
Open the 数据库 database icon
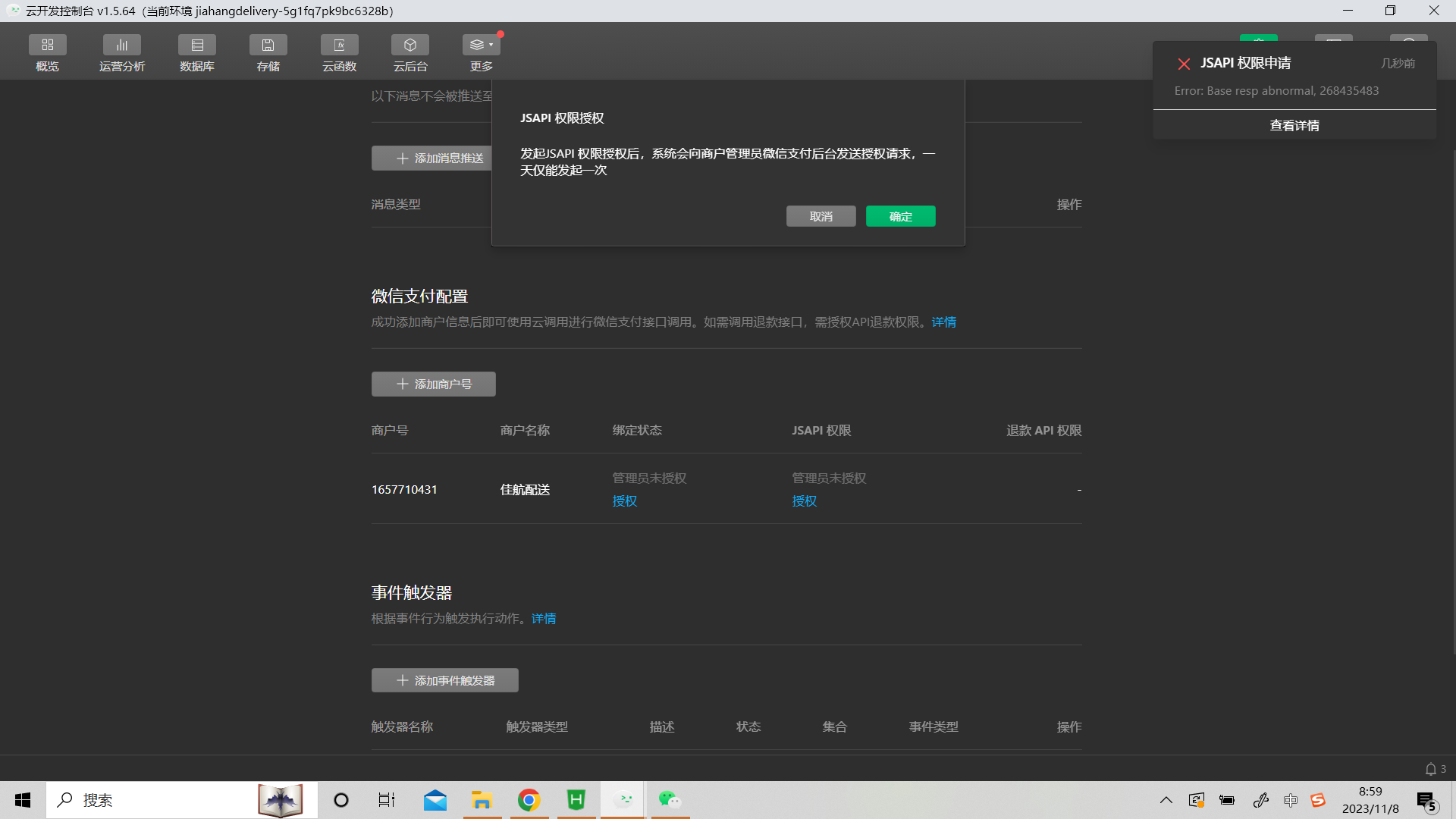[197, 45]
